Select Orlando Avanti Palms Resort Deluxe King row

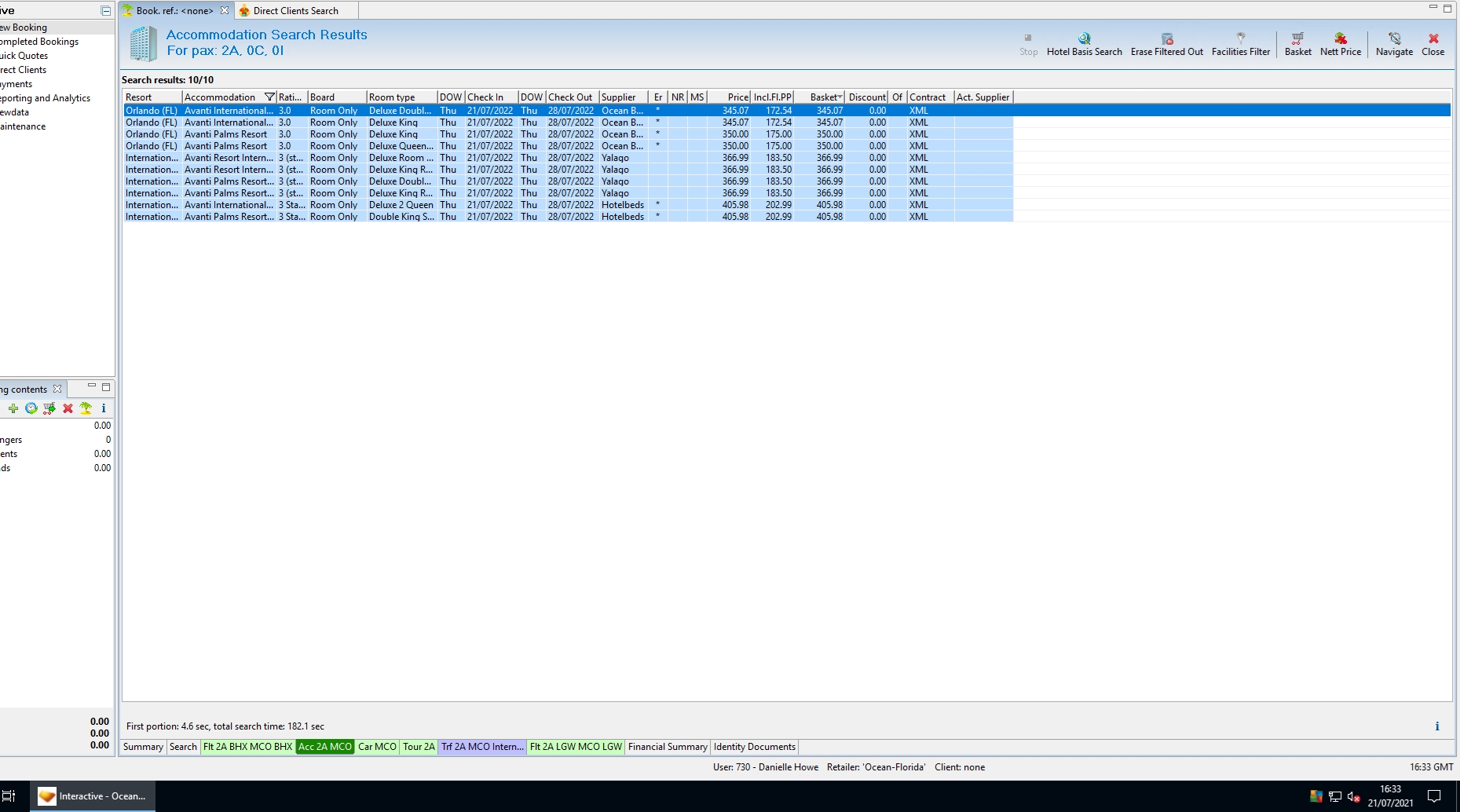pyautogui.click(x=568, y=134)
